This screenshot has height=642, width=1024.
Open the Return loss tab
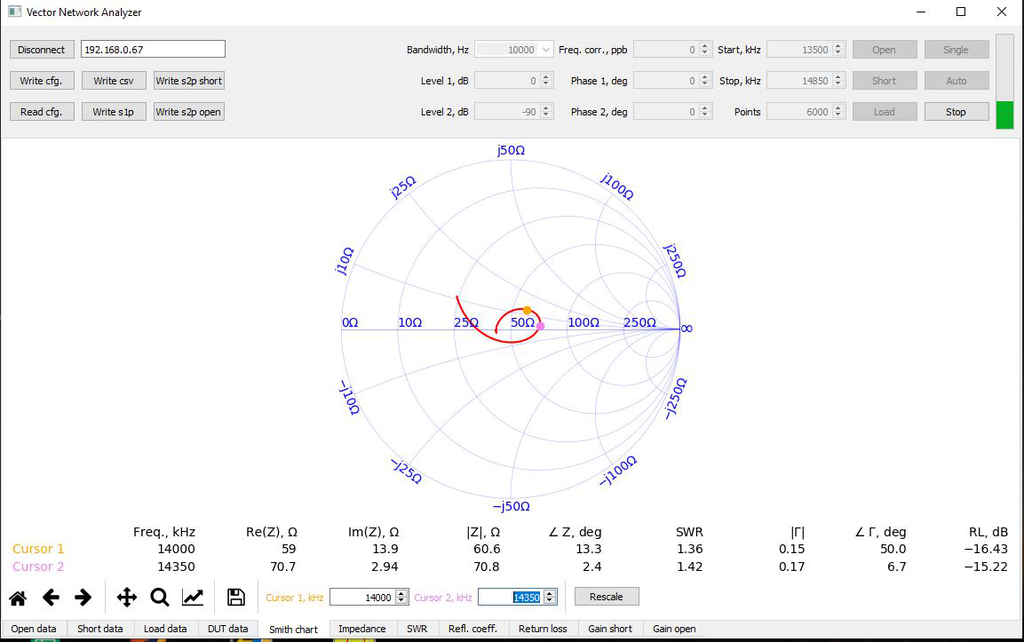pyautogui.click(x=543, y=629)
